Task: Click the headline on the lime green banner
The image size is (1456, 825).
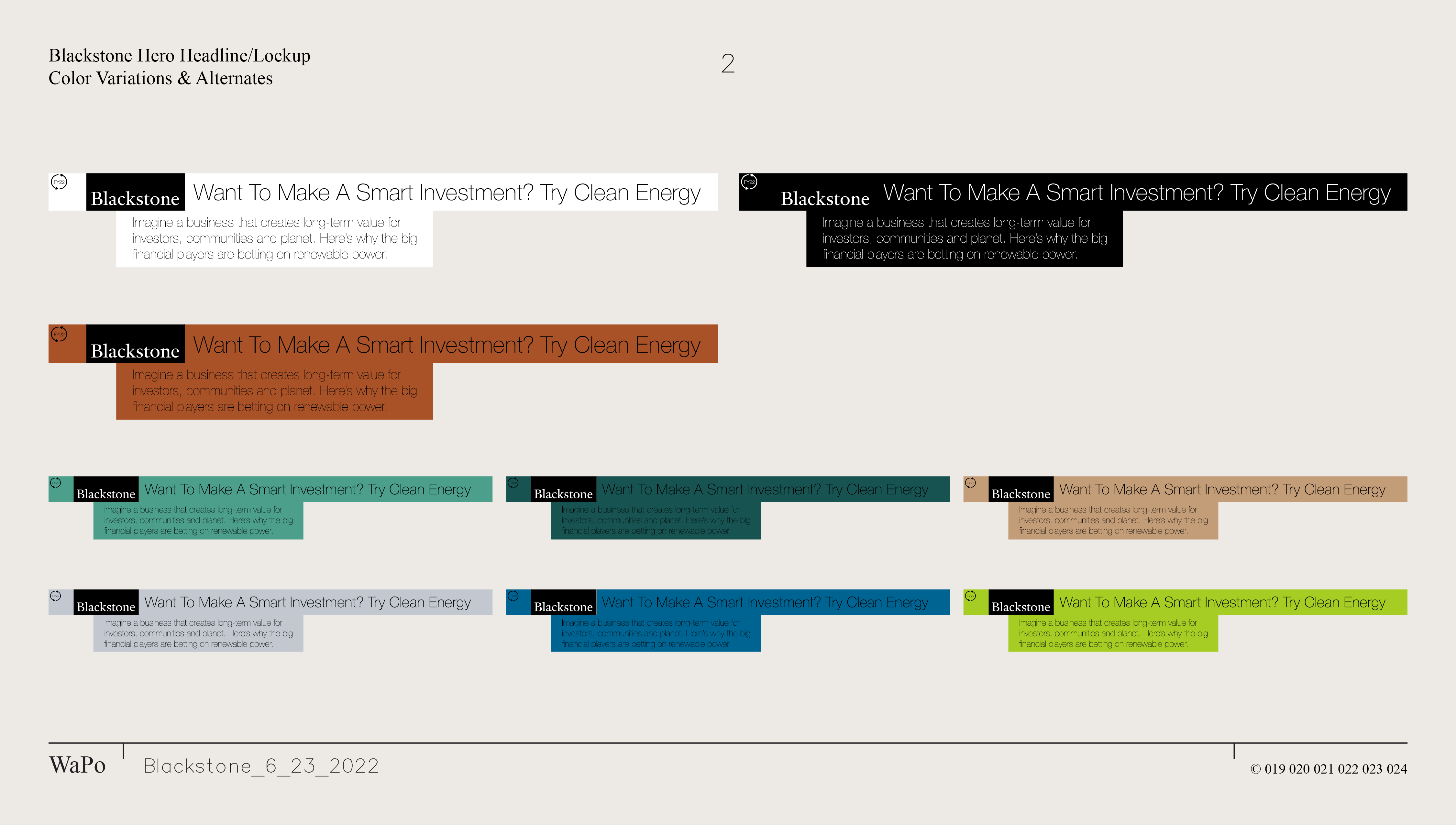Action: point(1223,602)
